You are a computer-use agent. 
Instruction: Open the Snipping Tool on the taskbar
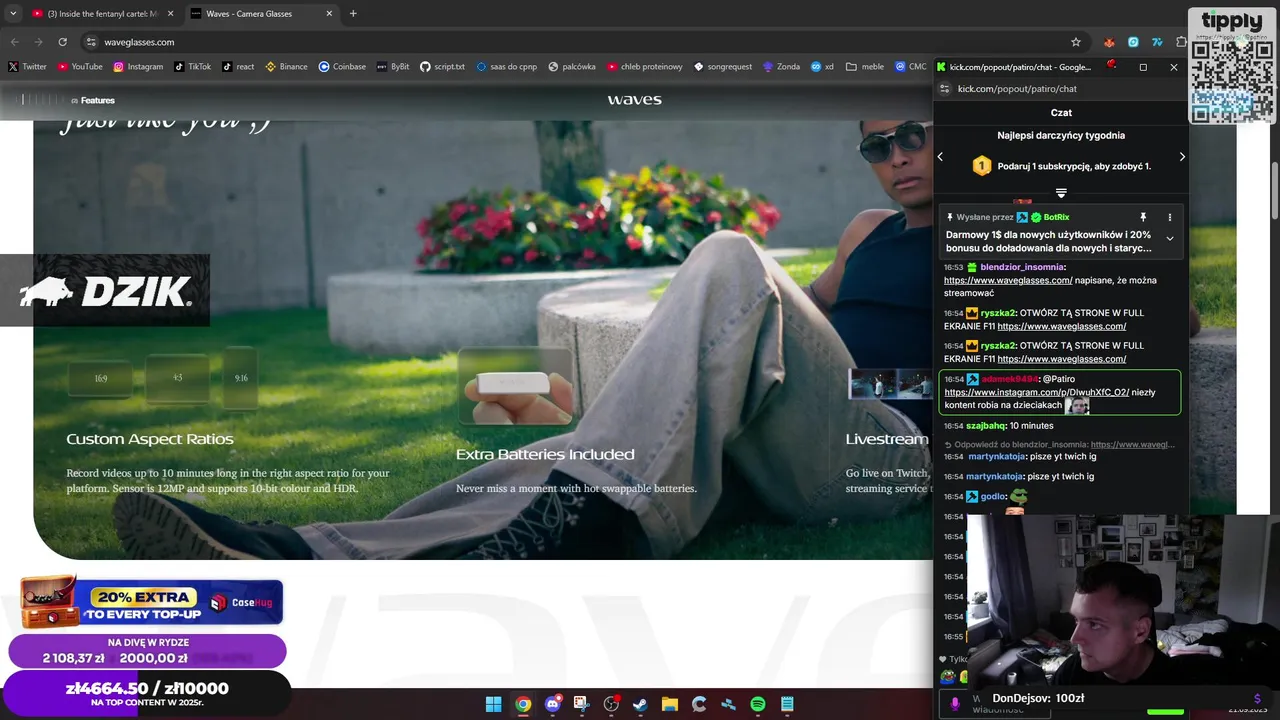581,704
